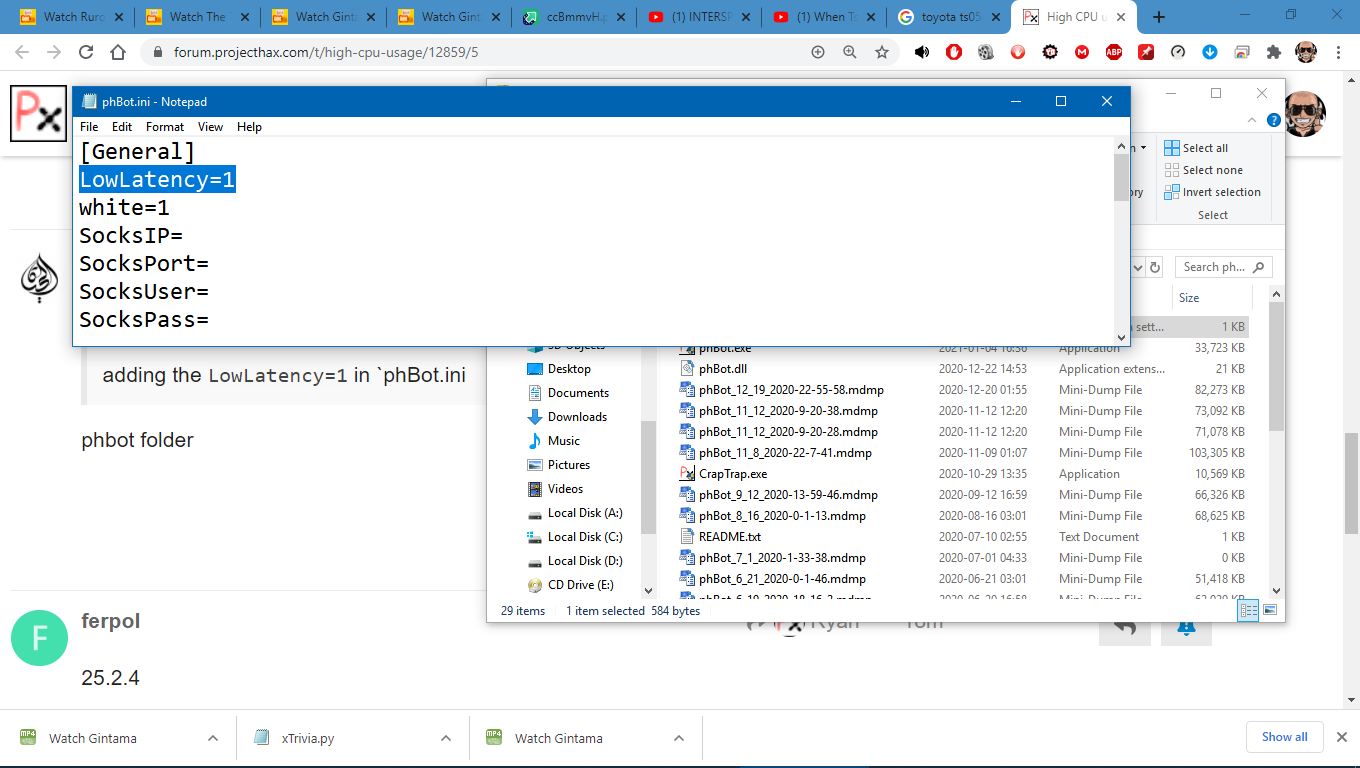Bookmark this page with the star icon

881,52
